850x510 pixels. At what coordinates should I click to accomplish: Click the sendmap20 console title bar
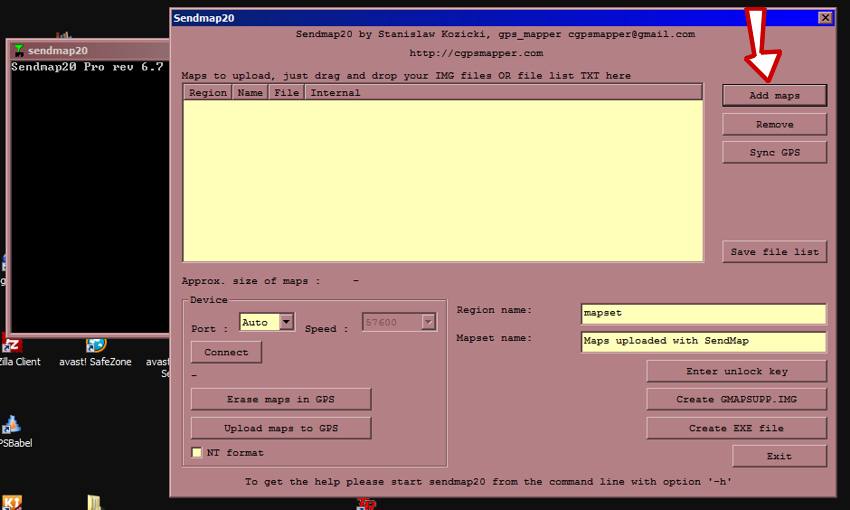[89, 50]
